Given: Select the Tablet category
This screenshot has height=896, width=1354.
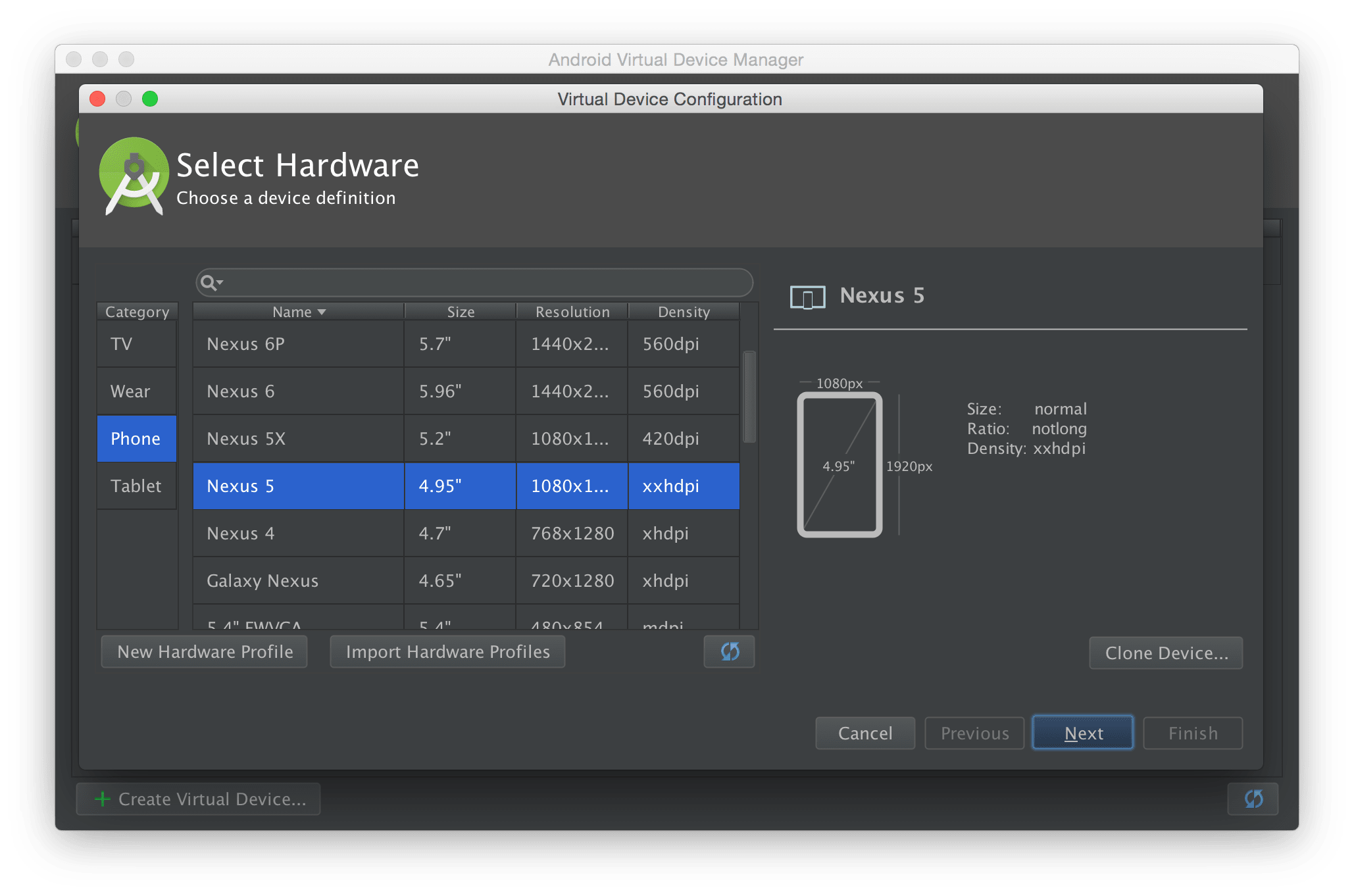Looking at the screenshot, I should pyautogui.click(x=137, y=486).
